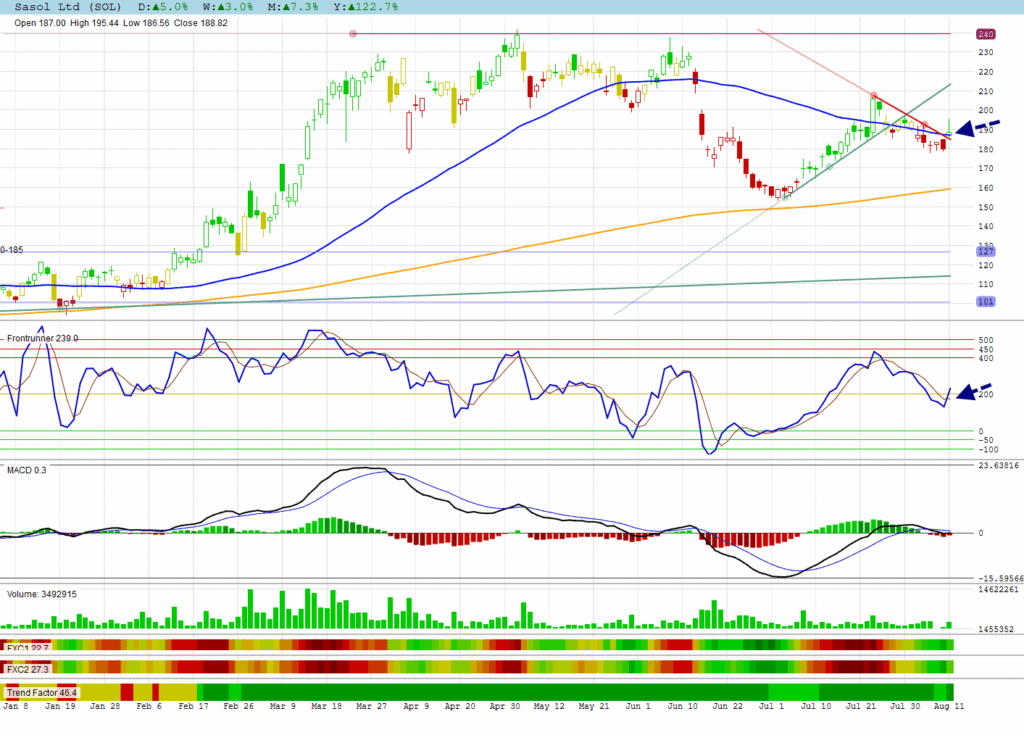Viewport: 1024px width, 735px height.
Task: Click the 110 price axis label
Action: [x=985, y=285]
